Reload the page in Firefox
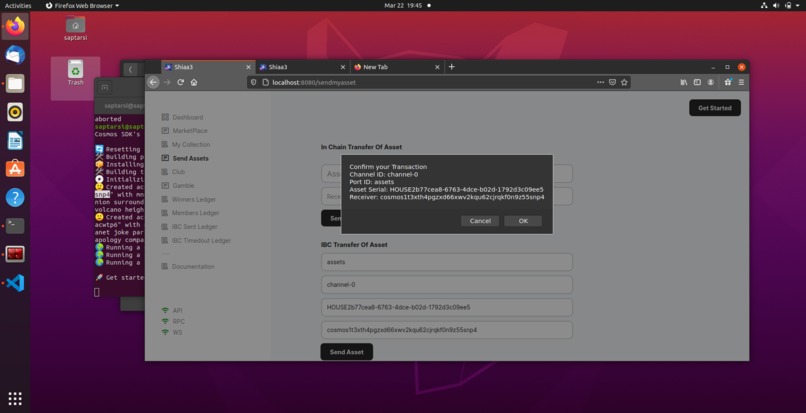This screenshot has width=806, height=413. point(180,82)
